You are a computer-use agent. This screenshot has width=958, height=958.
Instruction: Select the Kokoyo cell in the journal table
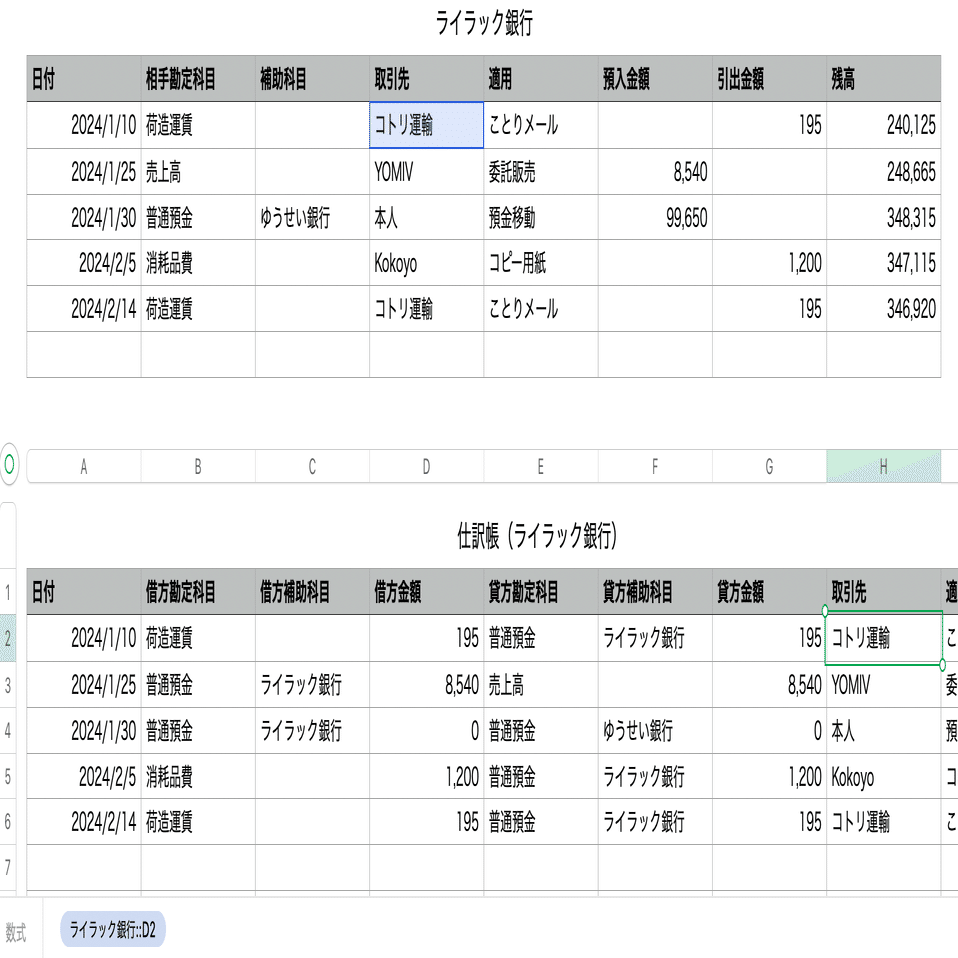(883, 777)
